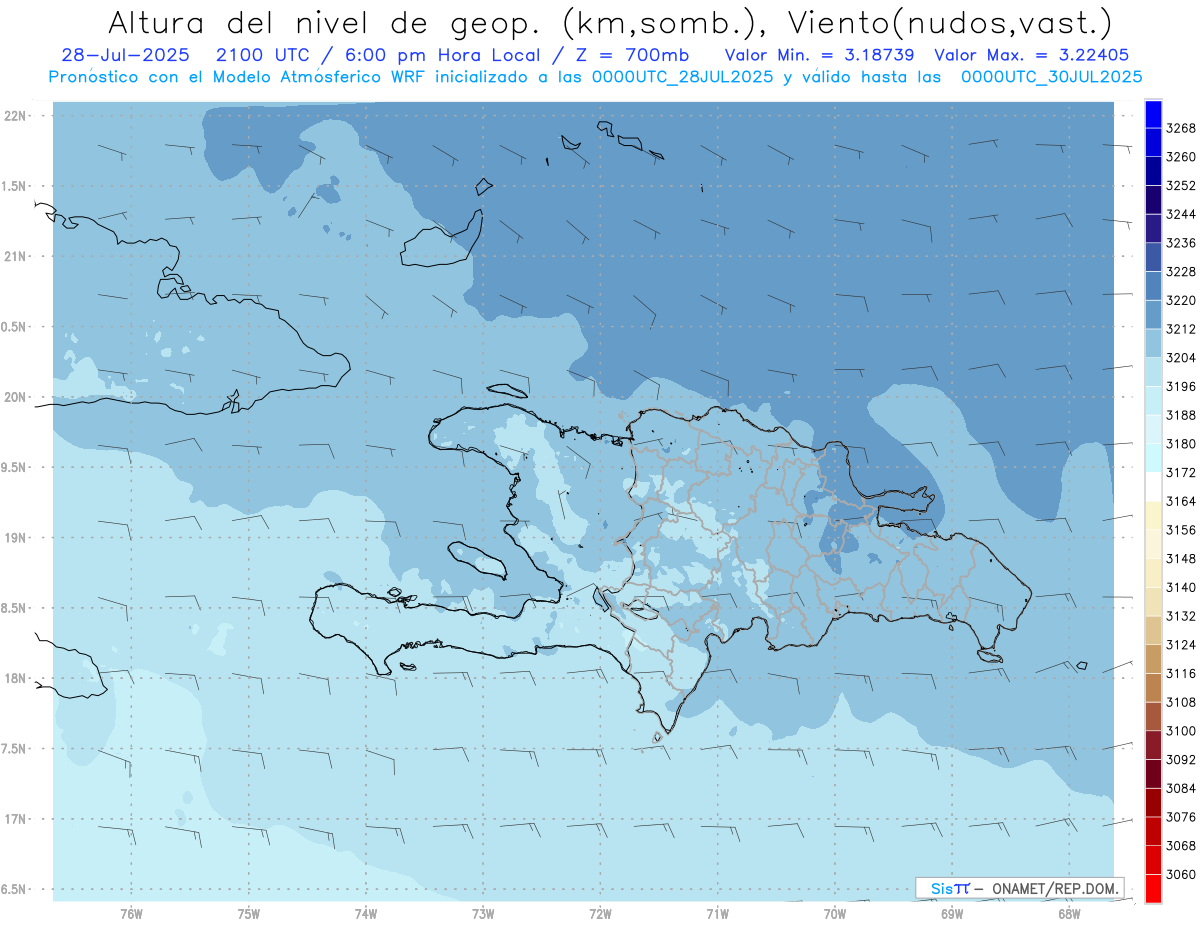
Task: Click the longitude label '73W'
Action: (483, 913)
